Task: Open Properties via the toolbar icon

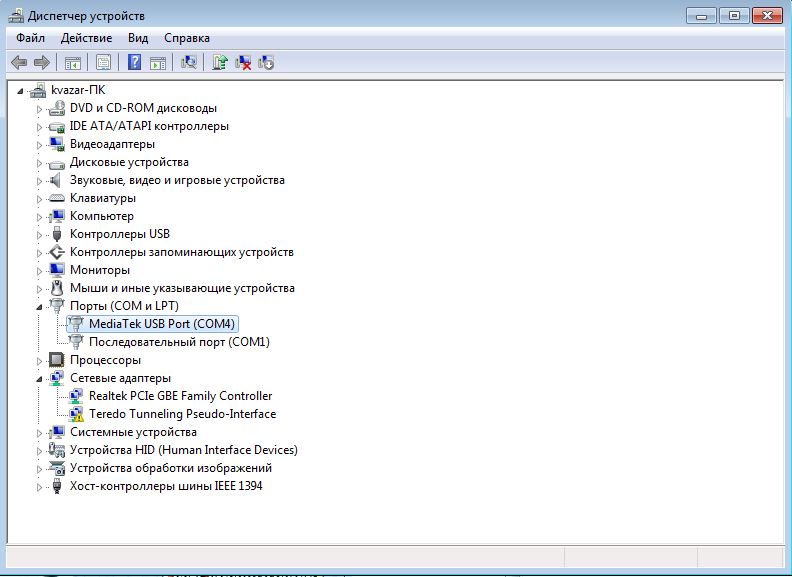Action: [103, 62]
